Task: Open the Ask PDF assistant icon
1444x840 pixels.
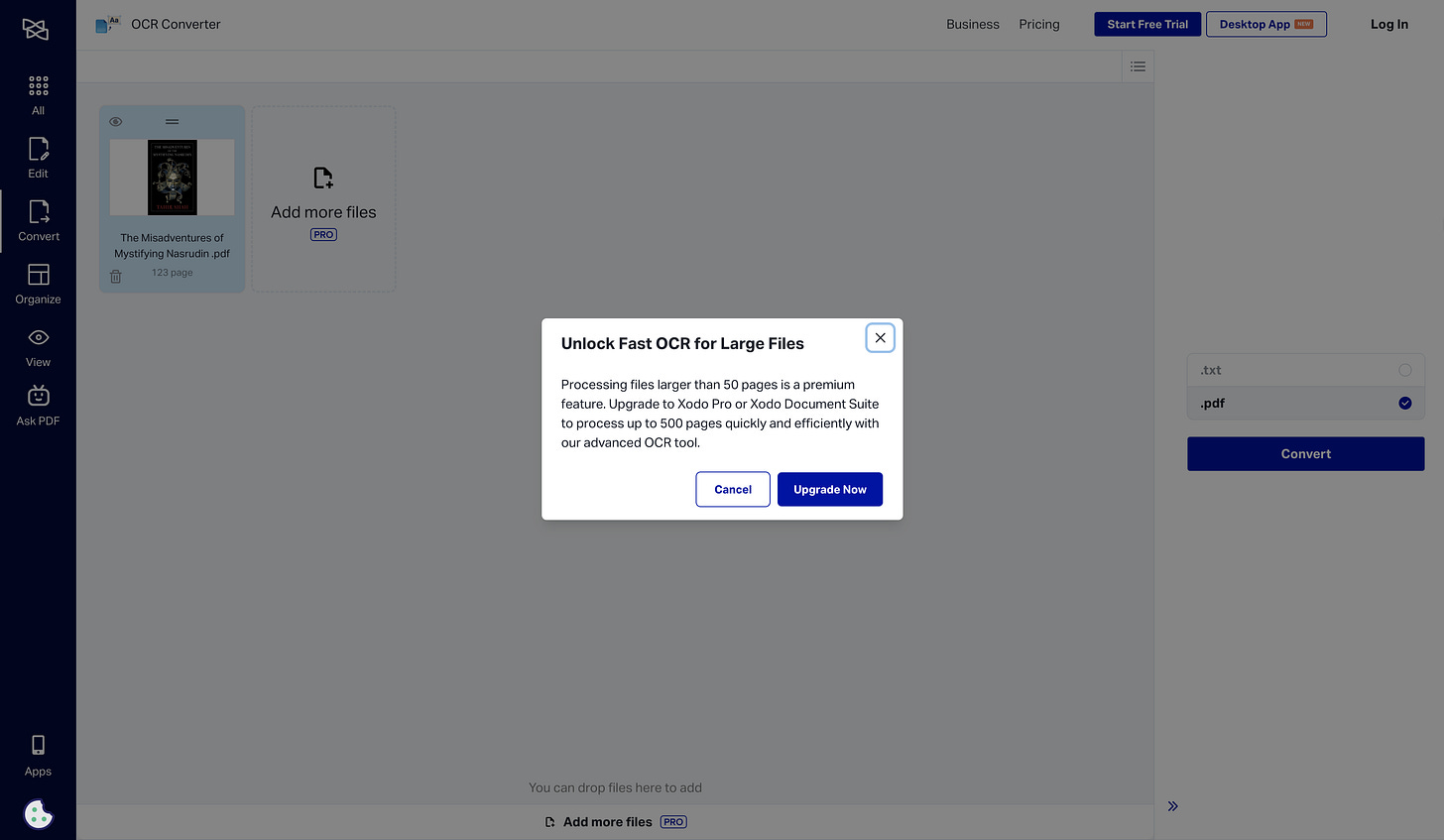Action: (38, 396)
